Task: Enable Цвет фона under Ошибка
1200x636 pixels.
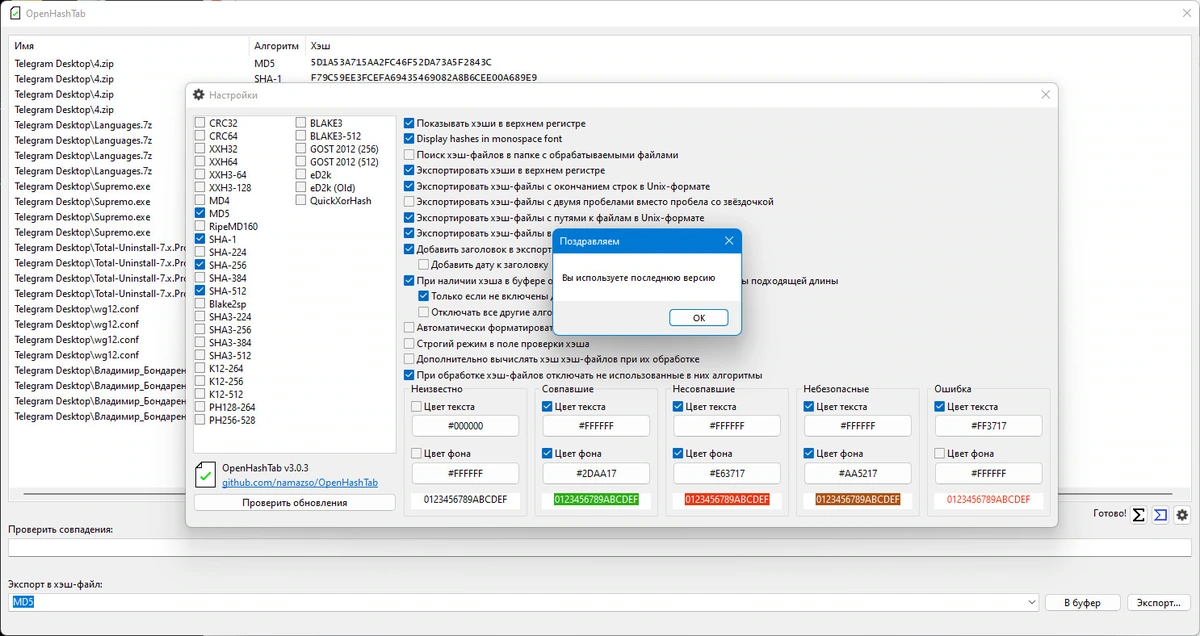Action: pyautogui.click(x=940, y=453)
